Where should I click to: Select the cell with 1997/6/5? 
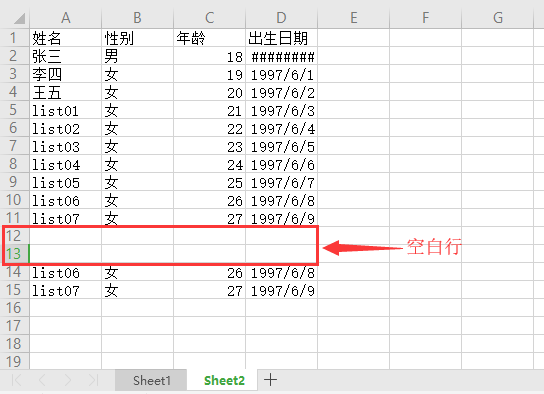pyautogui.click(x=281, y=146)
